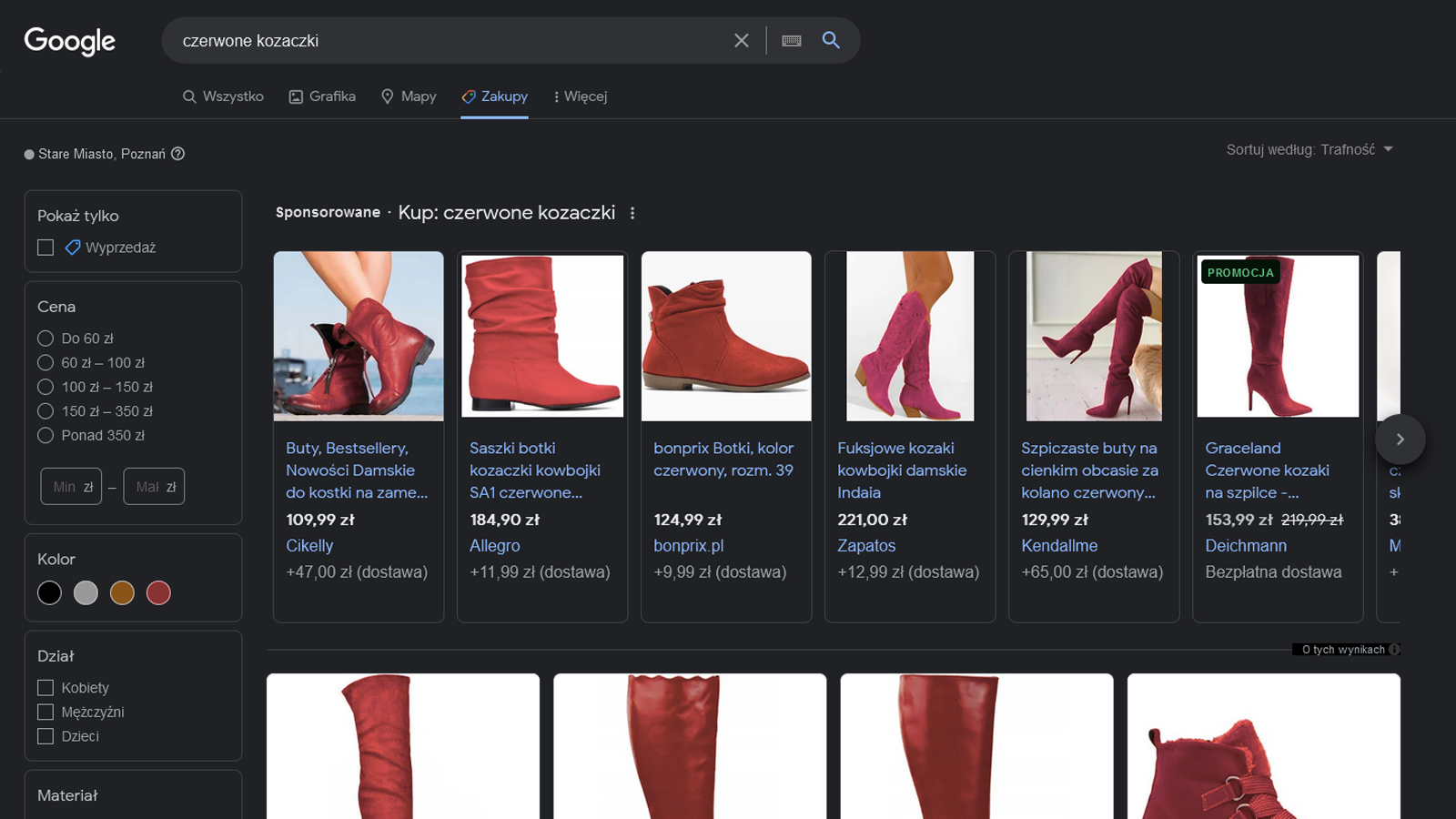1456x819 pixels.
Task: Click the 'O tych wynikach' label
Action: point(1343,650)
